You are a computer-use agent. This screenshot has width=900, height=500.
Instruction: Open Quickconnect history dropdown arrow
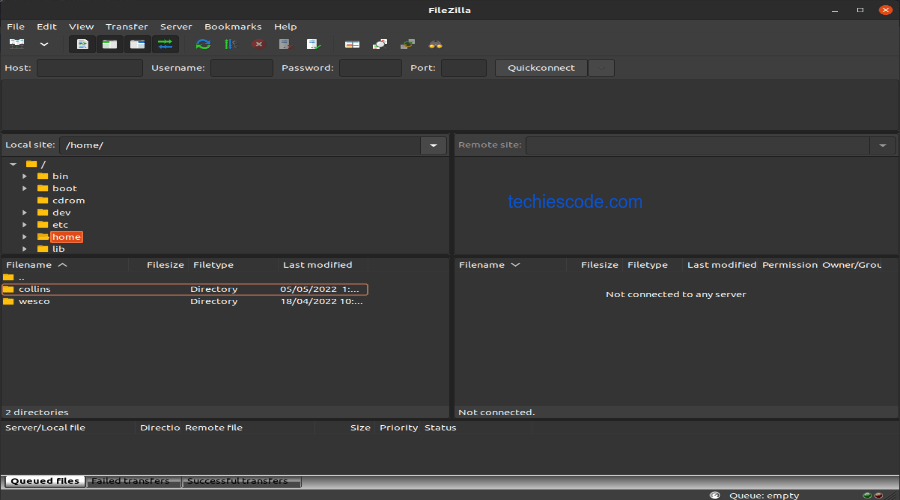tap(602, 68)
